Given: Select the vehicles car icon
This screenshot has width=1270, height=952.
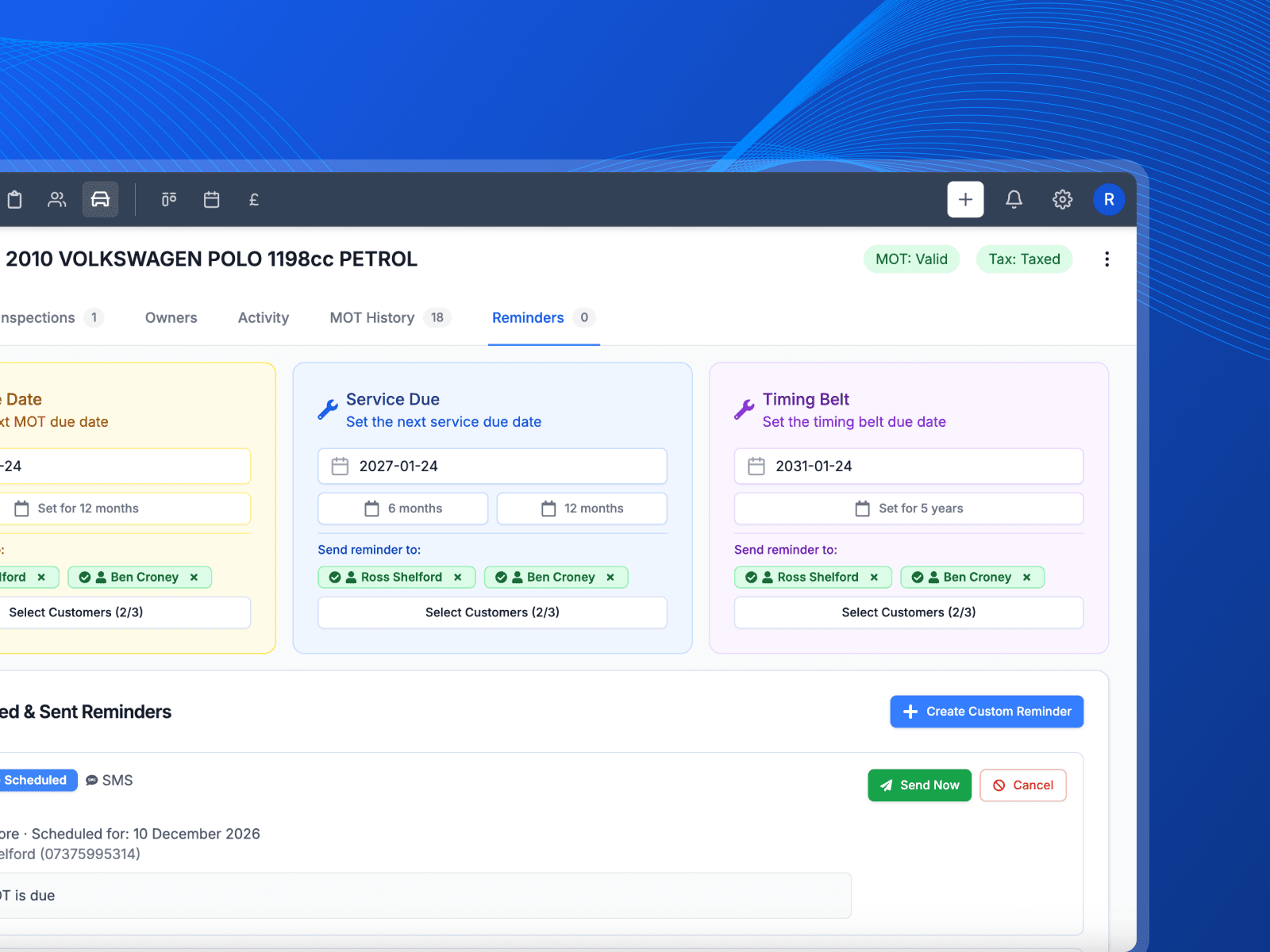Looking at the screenshot, I should pos(100,200).
